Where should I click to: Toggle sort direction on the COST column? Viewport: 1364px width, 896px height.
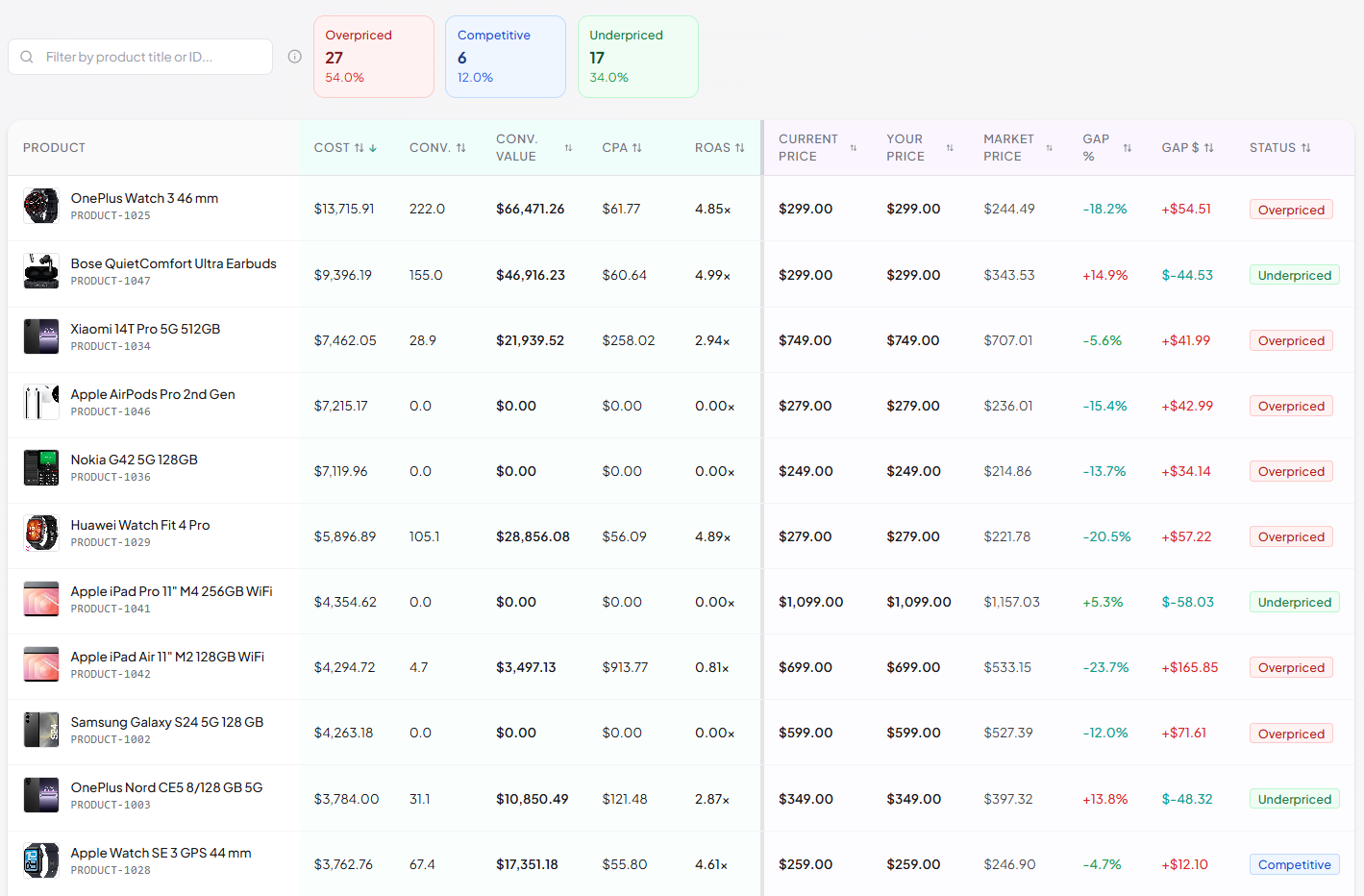click(x=343, y=147)
